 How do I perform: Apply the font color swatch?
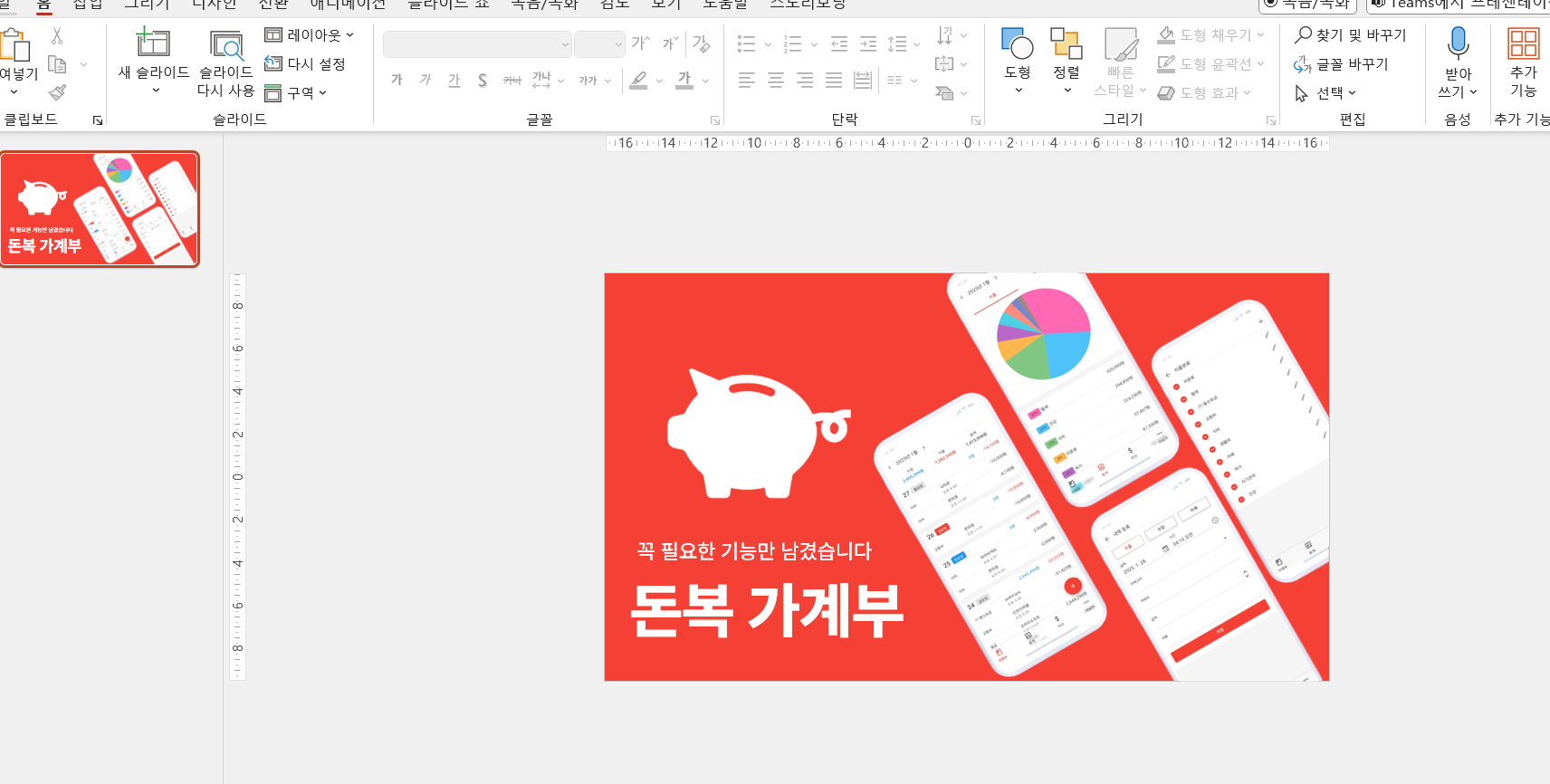685,81
